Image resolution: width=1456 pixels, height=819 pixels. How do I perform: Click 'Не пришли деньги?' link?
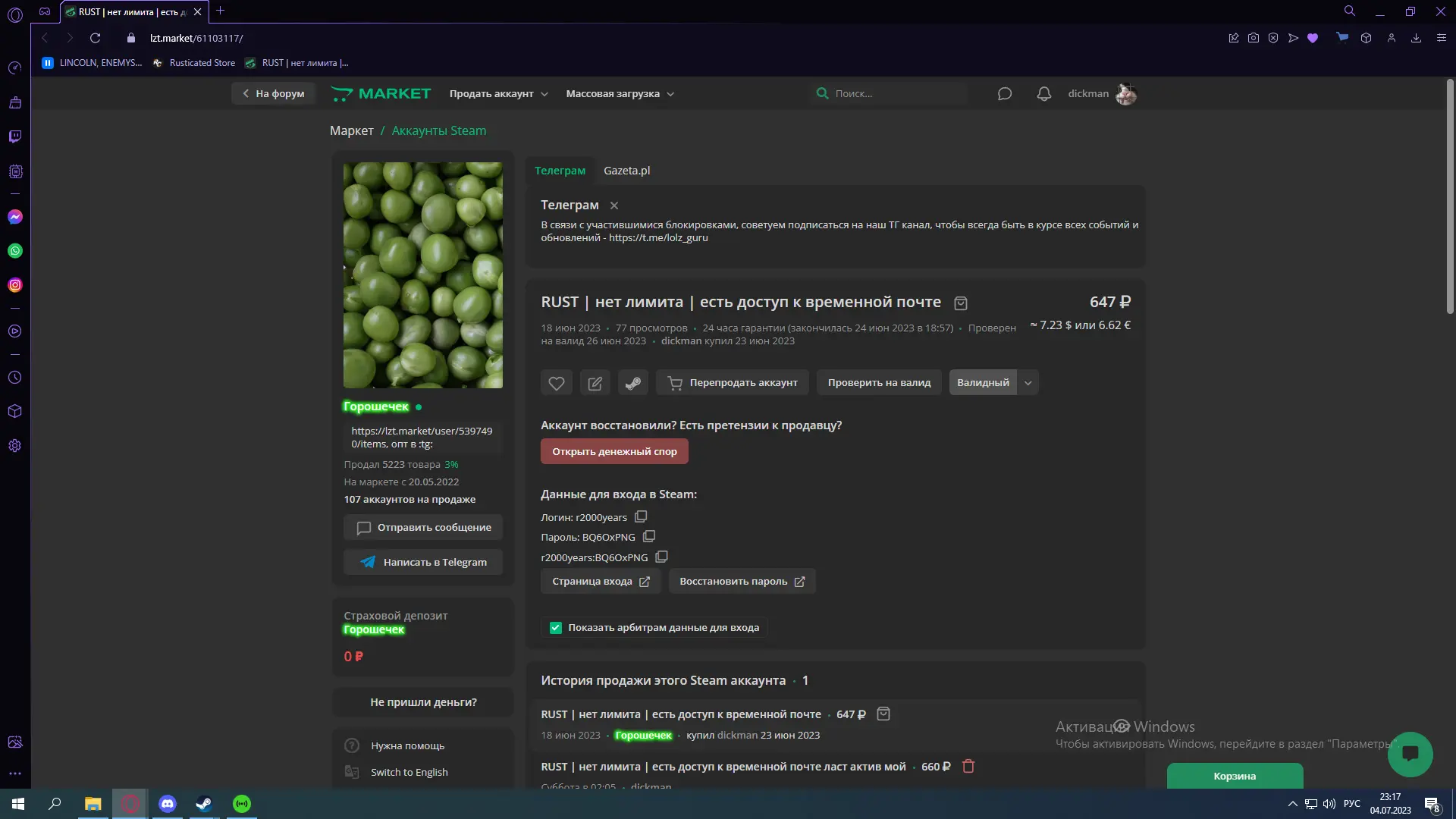click(x=423, y=702)
